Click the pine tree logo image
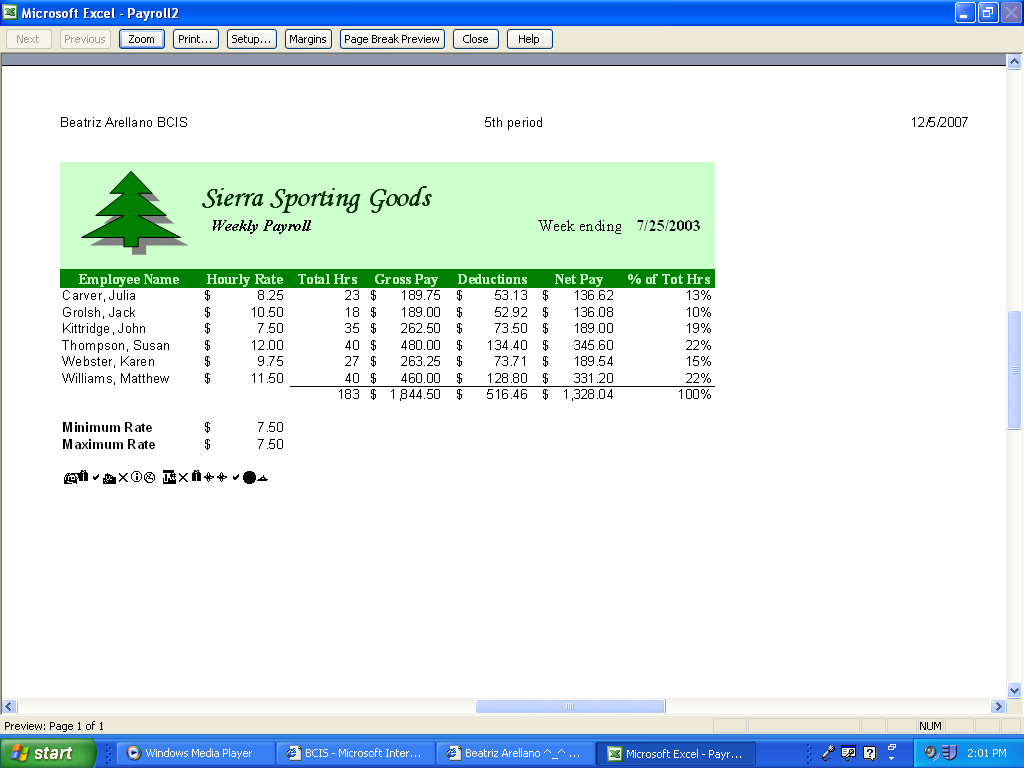The image size is (1024, 768). [x=134, y=212]
